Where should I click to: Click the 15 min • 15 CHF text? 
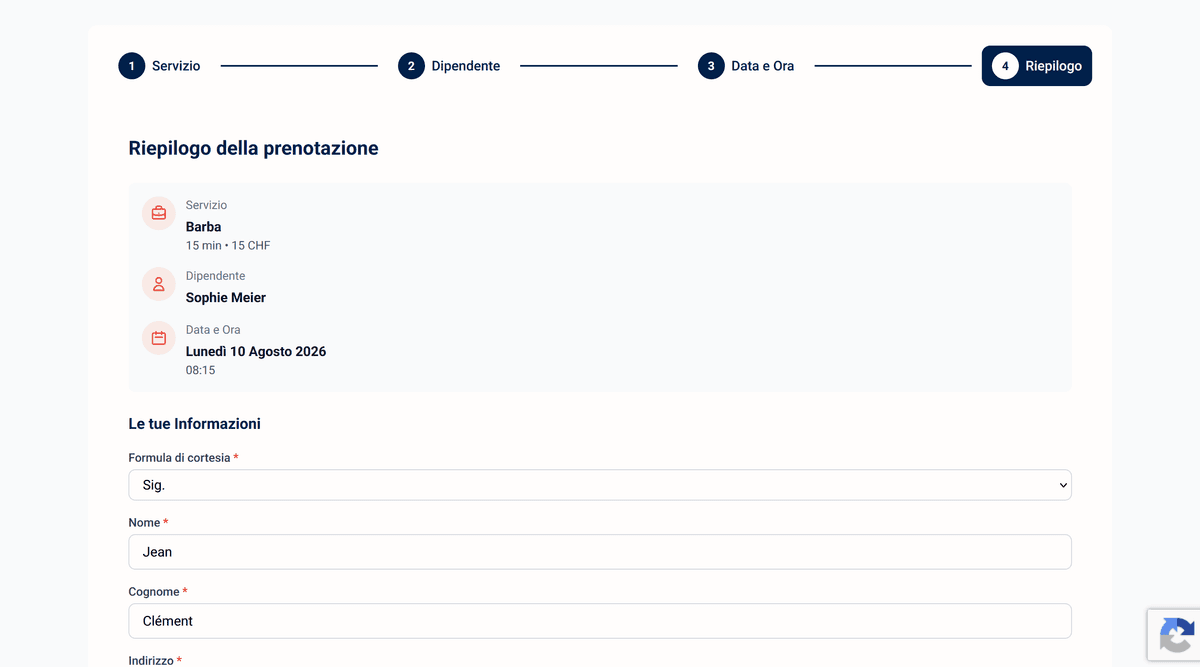(228, 246)
